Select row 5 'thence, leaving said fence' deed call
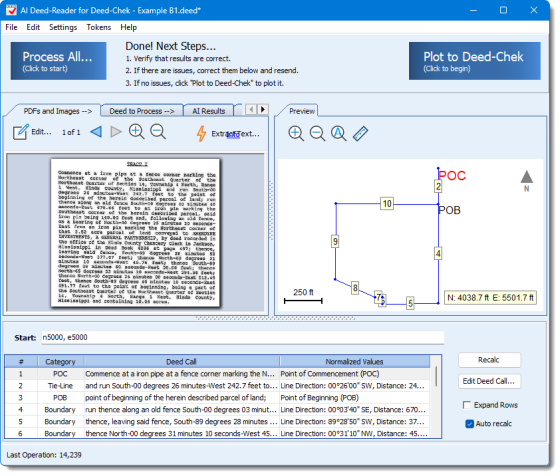The height and width of the screenshot is (476, 560). [x=181, y=422]
